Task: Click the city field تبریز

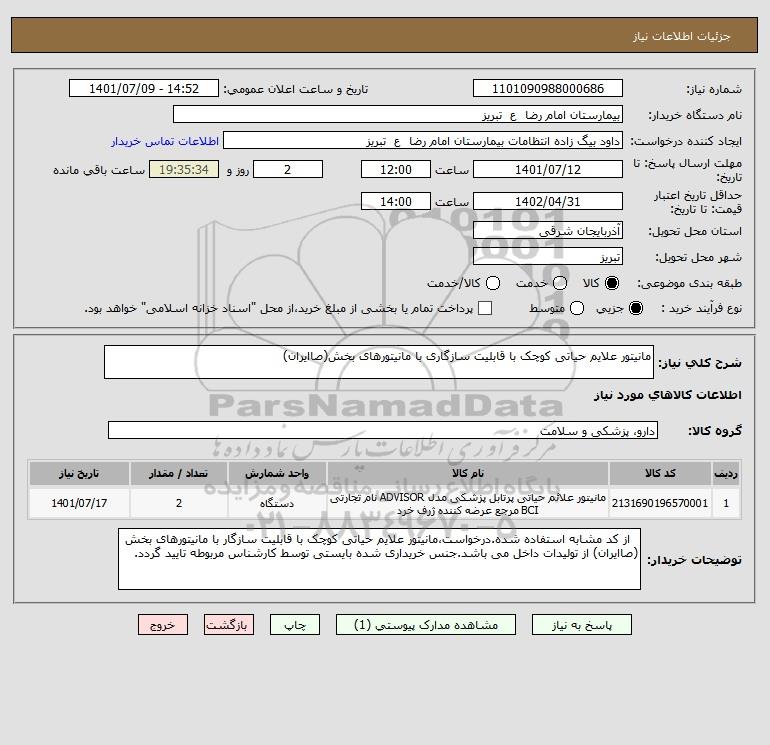Action: 548,256
